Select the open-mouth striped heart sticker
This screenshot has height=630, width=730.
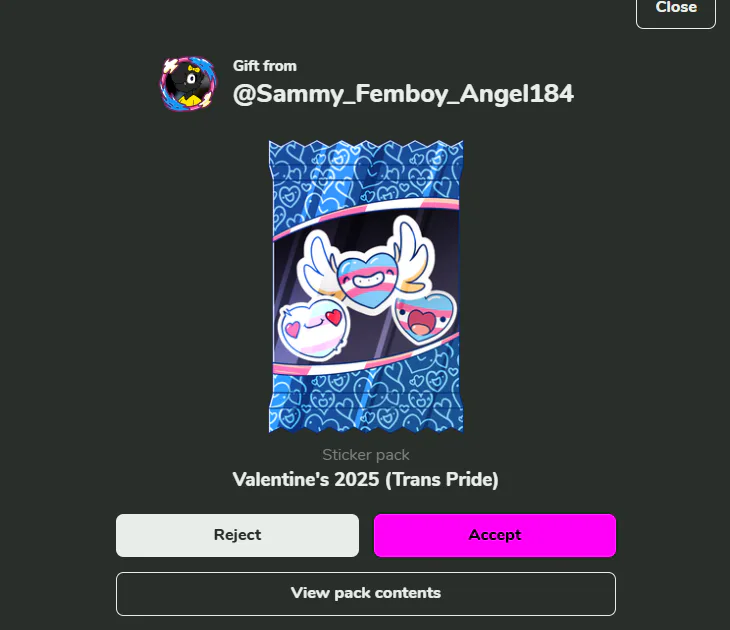coord(424,318)
